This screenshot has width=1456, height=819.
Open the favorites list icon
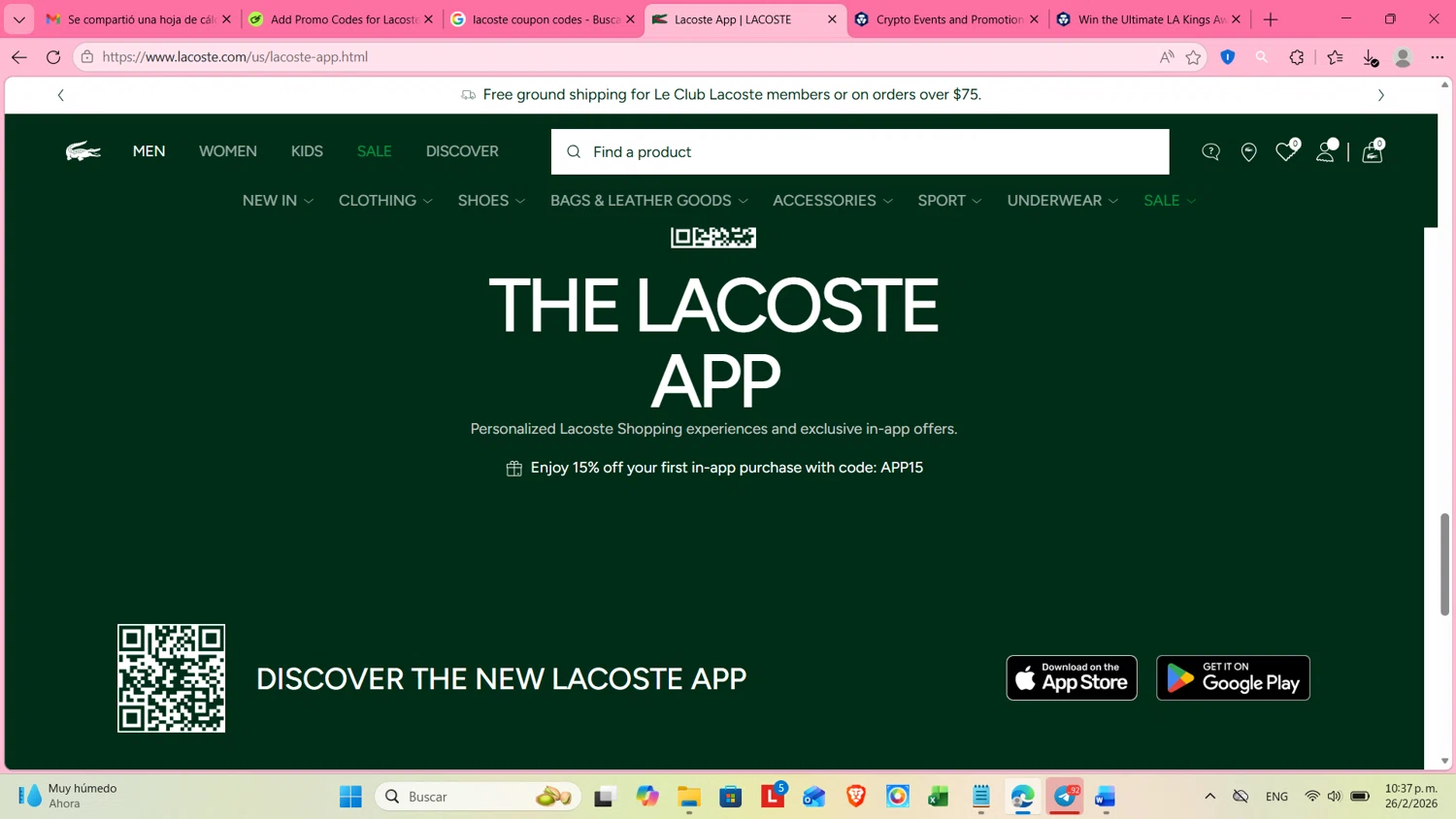[x=1336, y=57]
